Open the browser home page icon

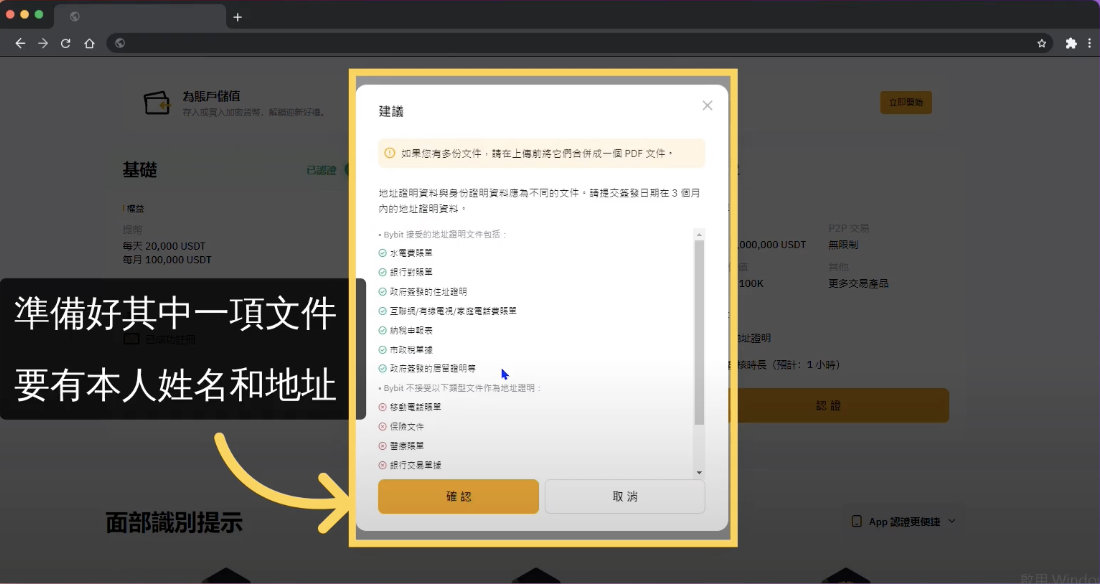coord(89,44)
